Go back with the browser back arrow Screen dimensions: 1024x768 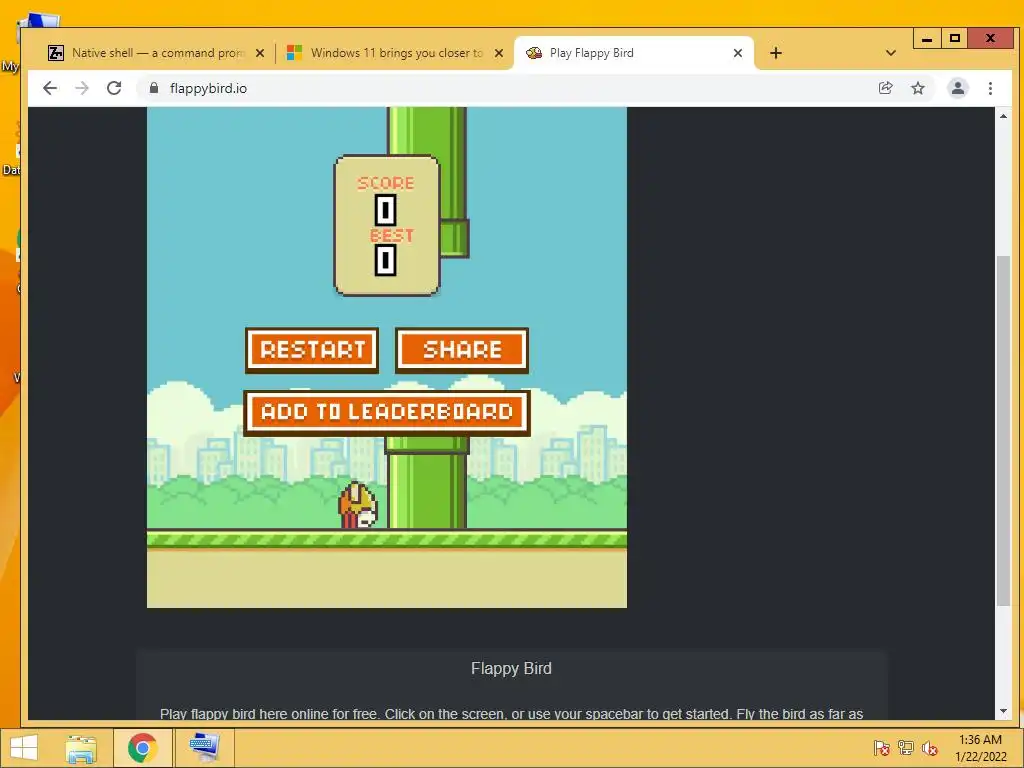[50, 88]
